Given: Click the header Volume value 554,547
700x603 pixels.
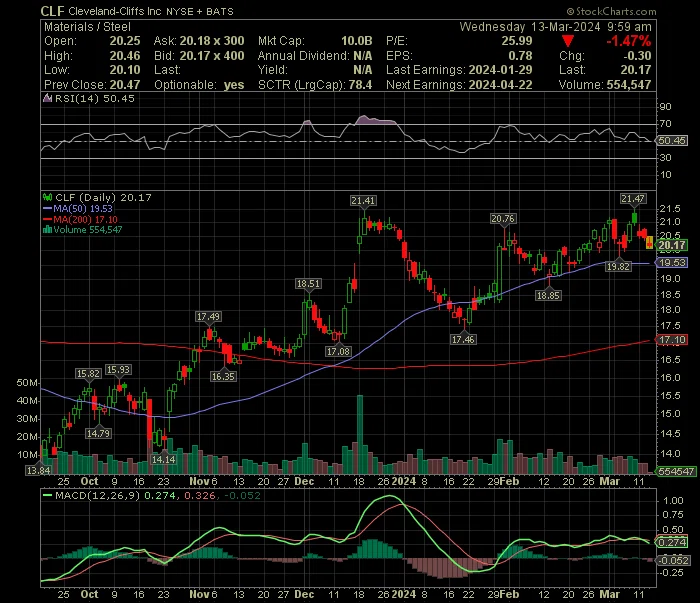Looking at the screenshot, I should point(628,85).
